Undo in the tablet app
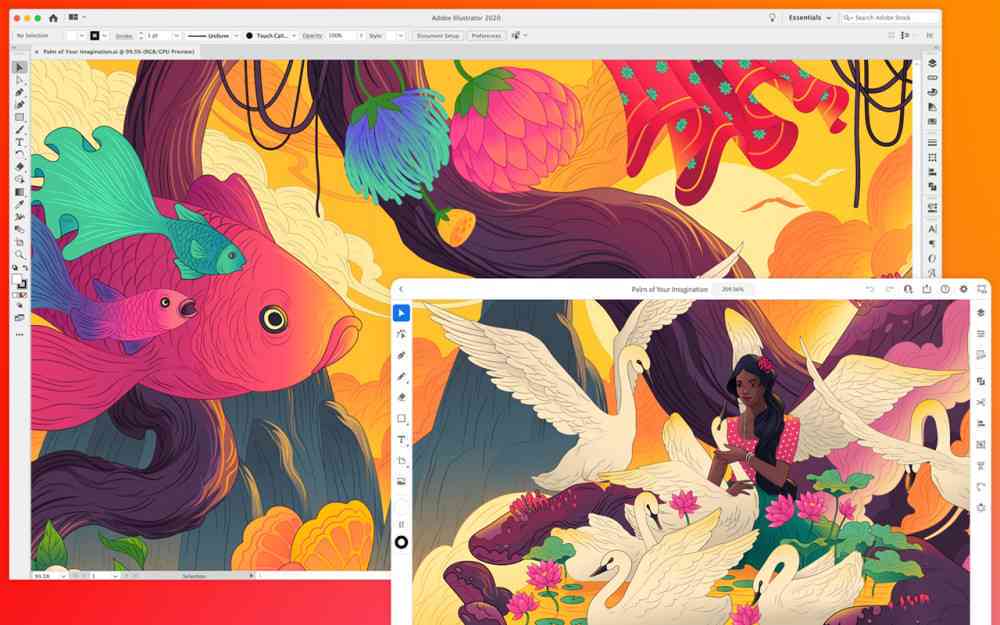 [870, 289]
